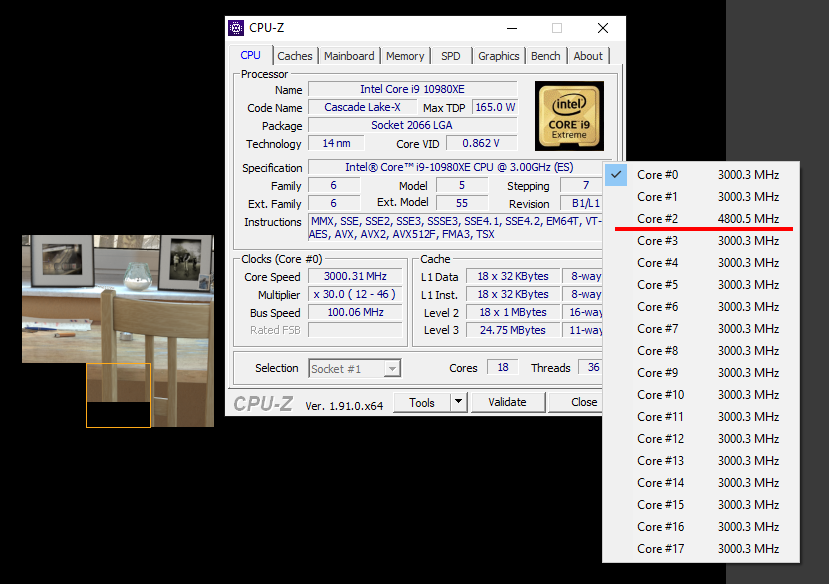Click the orange render bucket square in preview
Viewport: 829px width, 584px height.
click(118, 395)
